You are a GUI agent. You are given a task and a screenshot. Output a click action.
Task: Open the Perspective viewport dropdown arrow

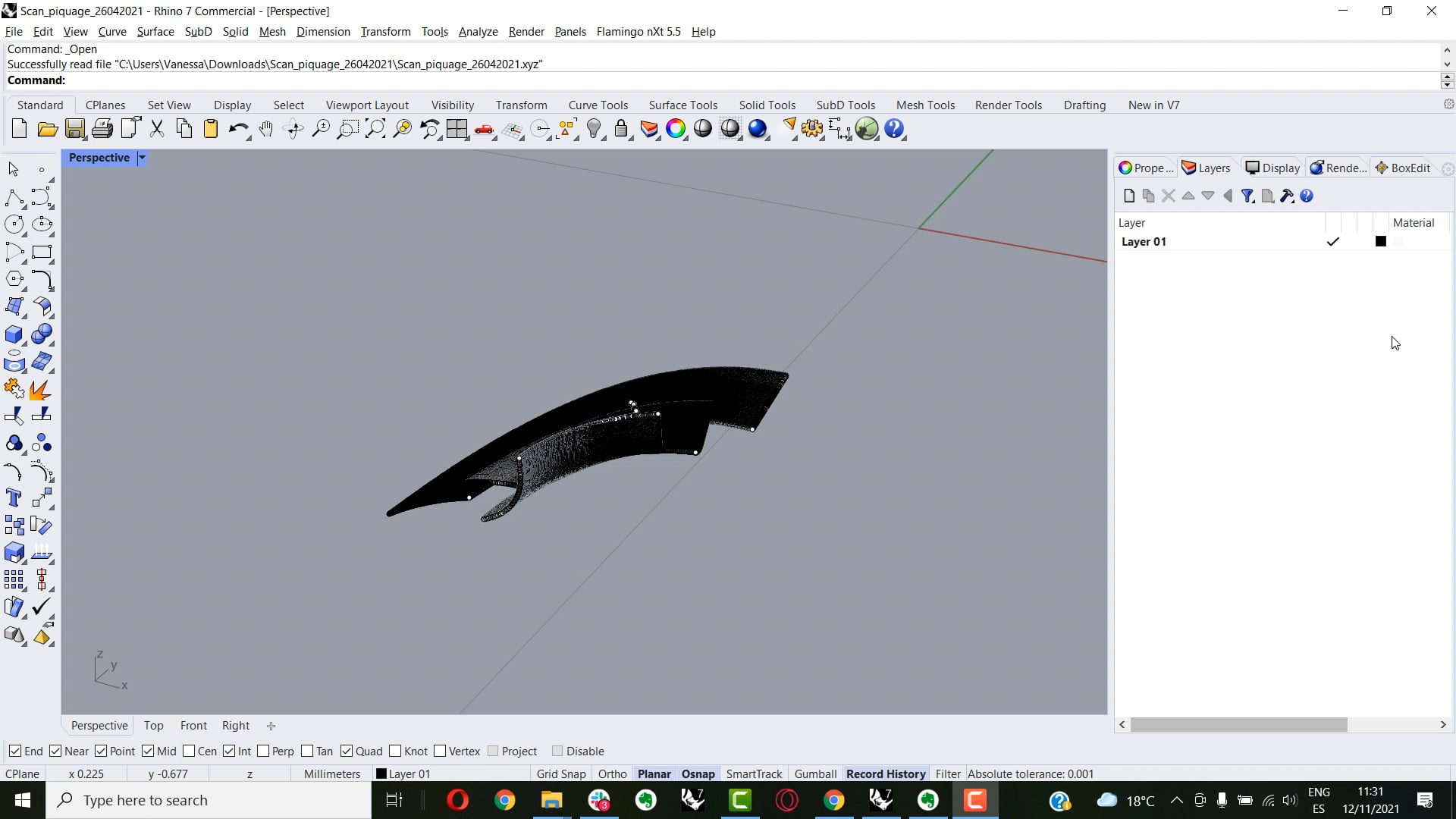tap(141, 158)
